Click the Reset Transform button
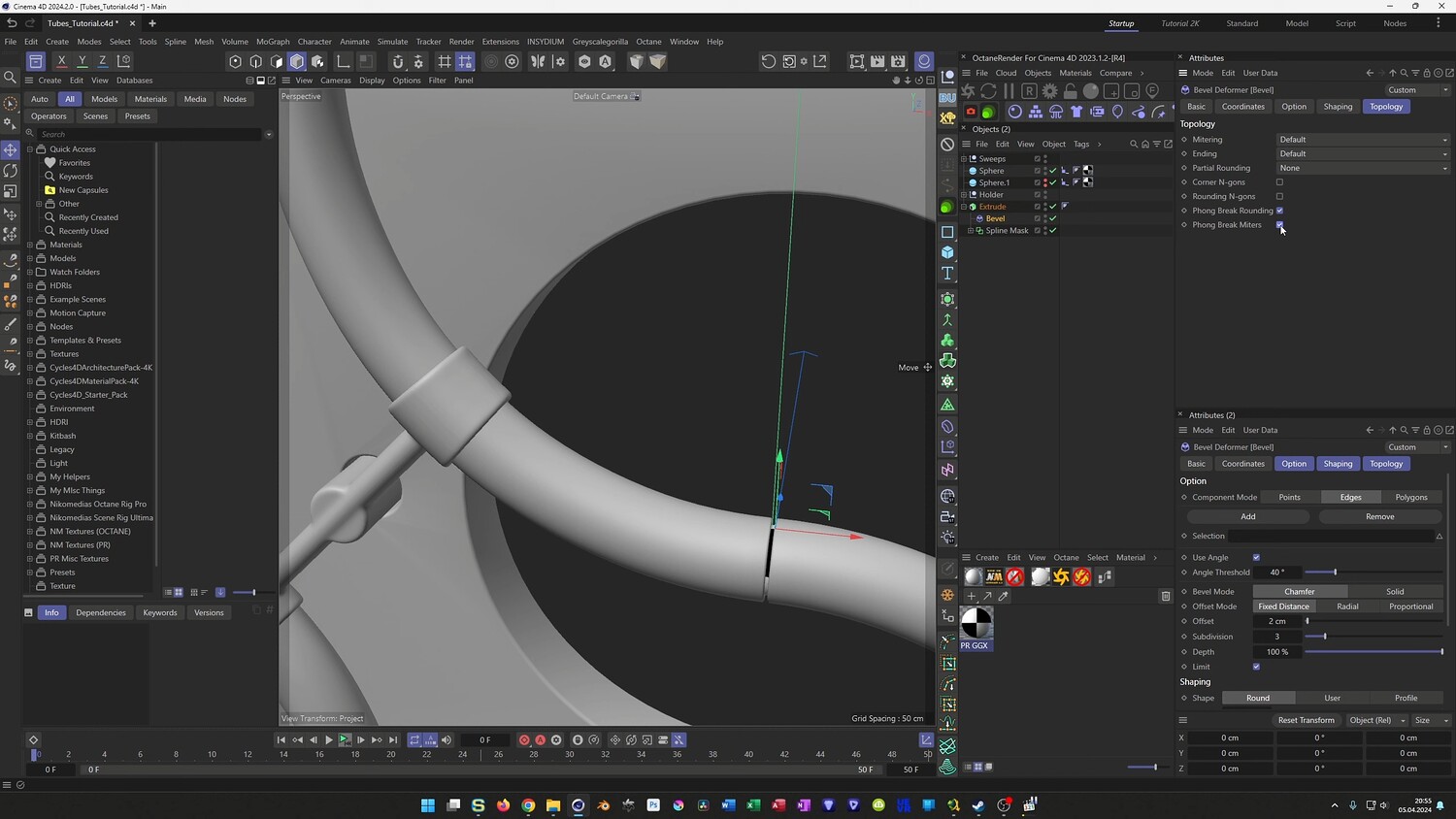 pos(1306,720)
